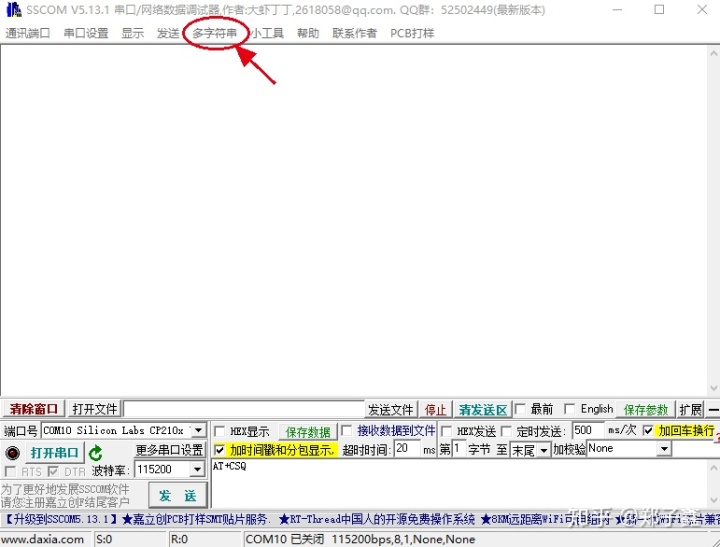Expand the 末尾 dropdown
Viewport: 720px width, 547px height.
tap(544, 450)
